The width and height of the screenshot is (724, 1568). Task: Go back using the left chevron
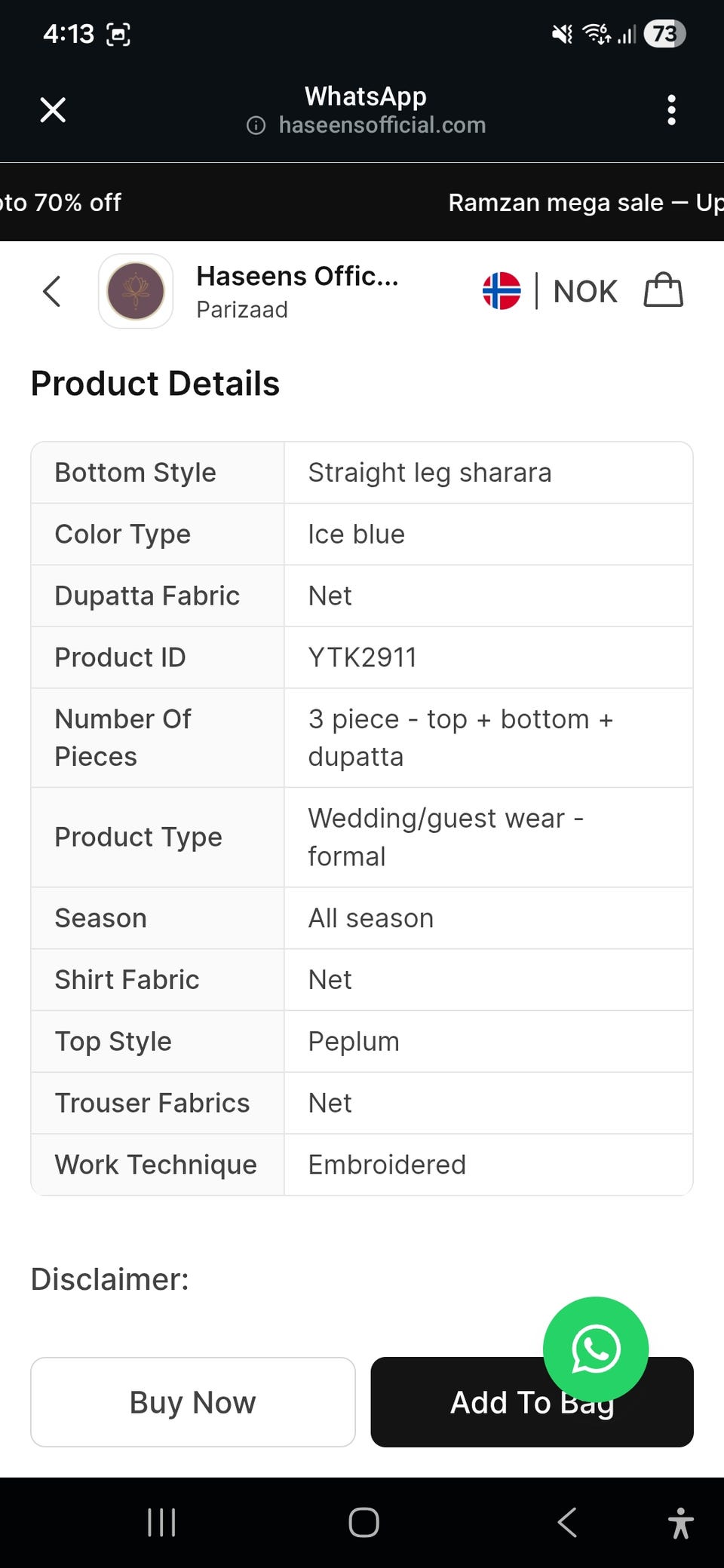click(x=51, y=291)
